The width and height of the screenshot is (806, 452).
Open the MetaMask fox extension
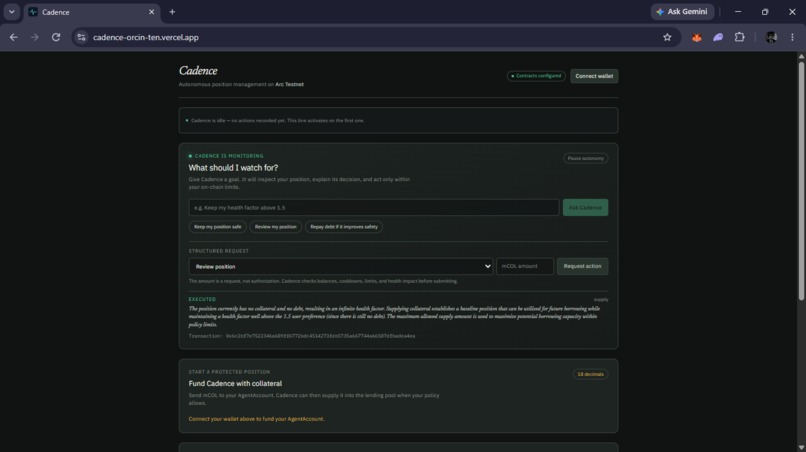click(697, 38)
